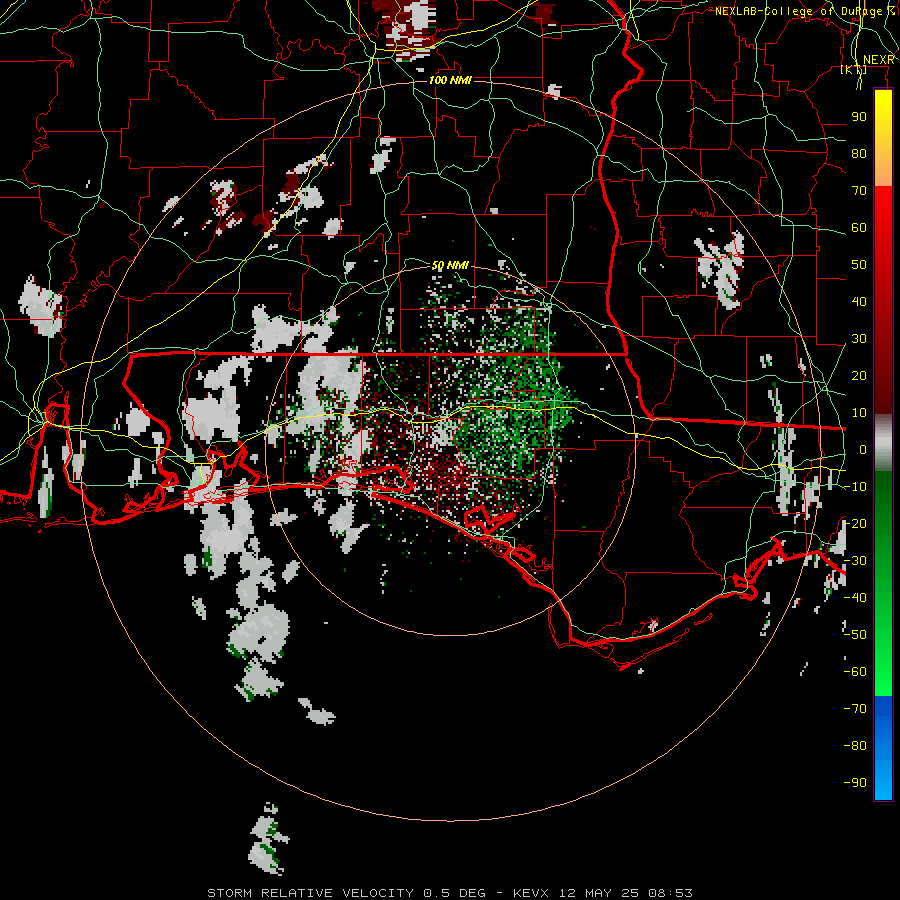
Task: Click the '-40' value on the velocity scale
Action: (x=855, y=598)
